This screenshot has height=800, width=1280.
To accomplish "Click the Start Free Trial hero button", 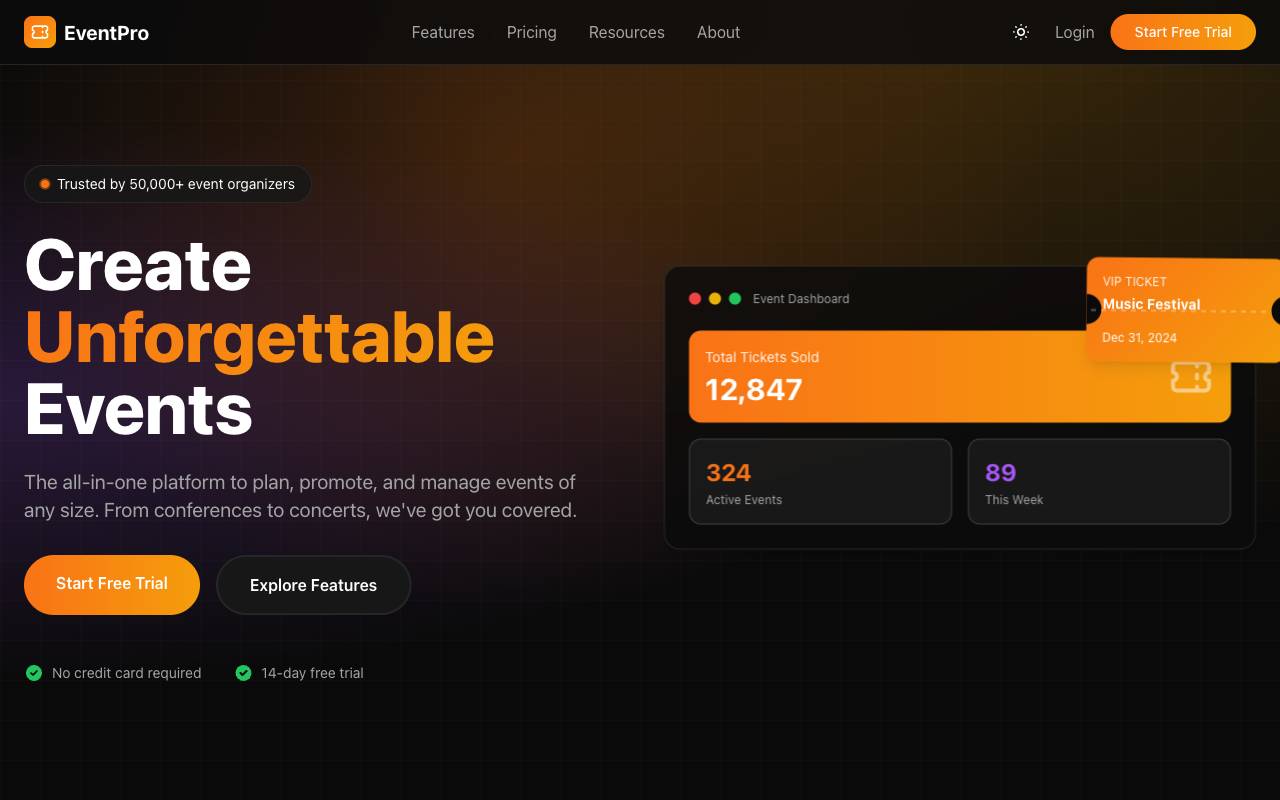I will [x=112, y=584].
